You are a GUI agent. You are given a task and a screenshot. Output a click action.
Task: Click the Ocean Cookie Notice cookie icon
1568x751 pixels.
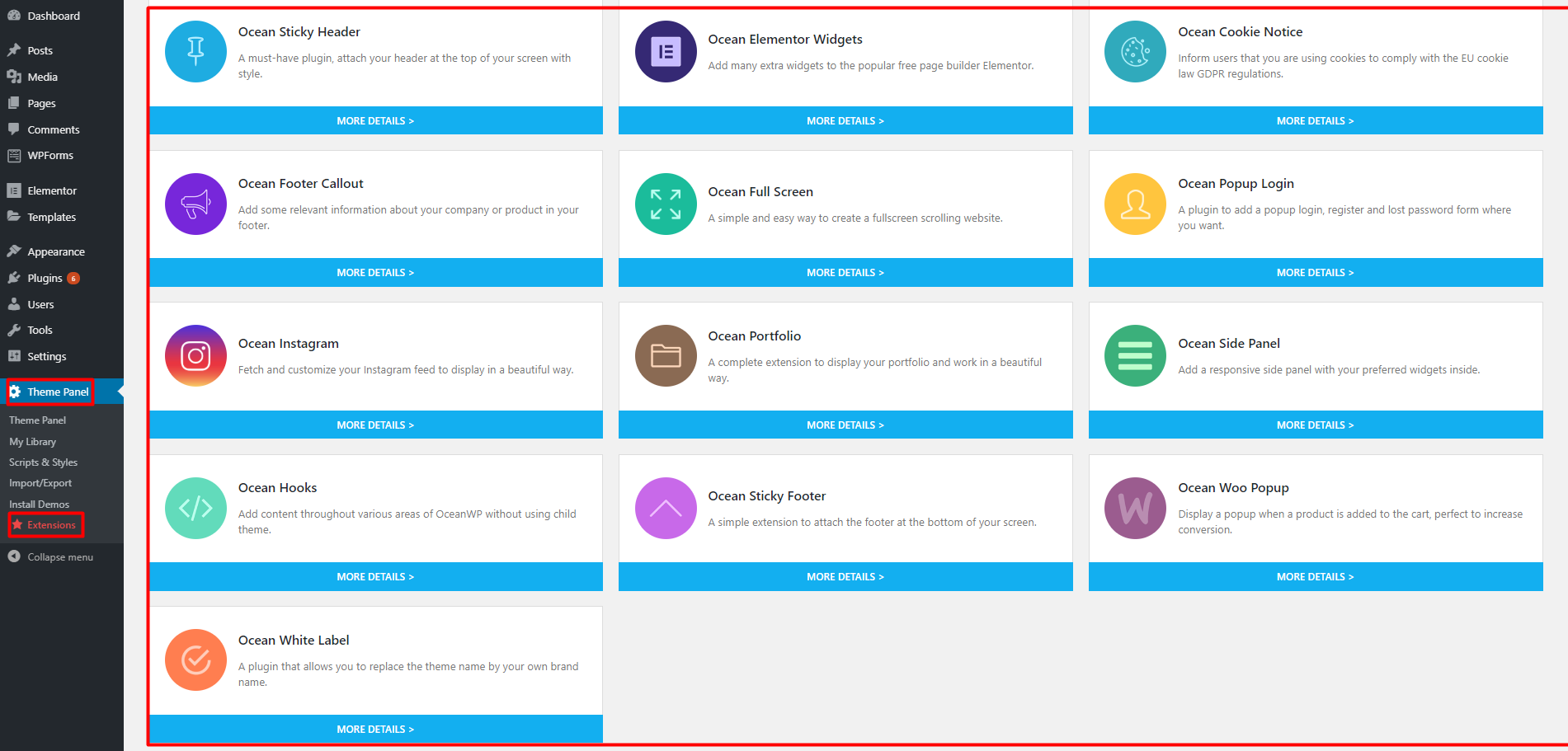pyautogui.click(x=1135, y=51)
